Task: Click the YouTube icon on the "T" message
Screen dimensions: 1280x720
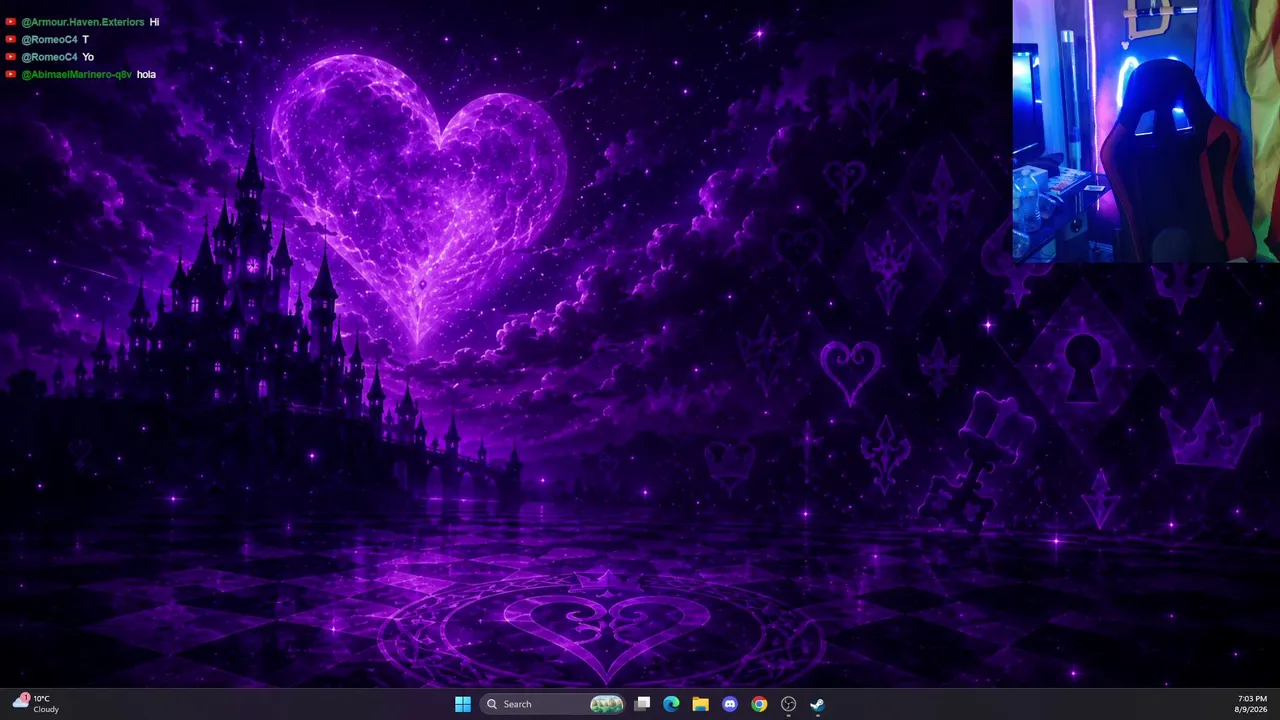Action: (x=11, y=39)
